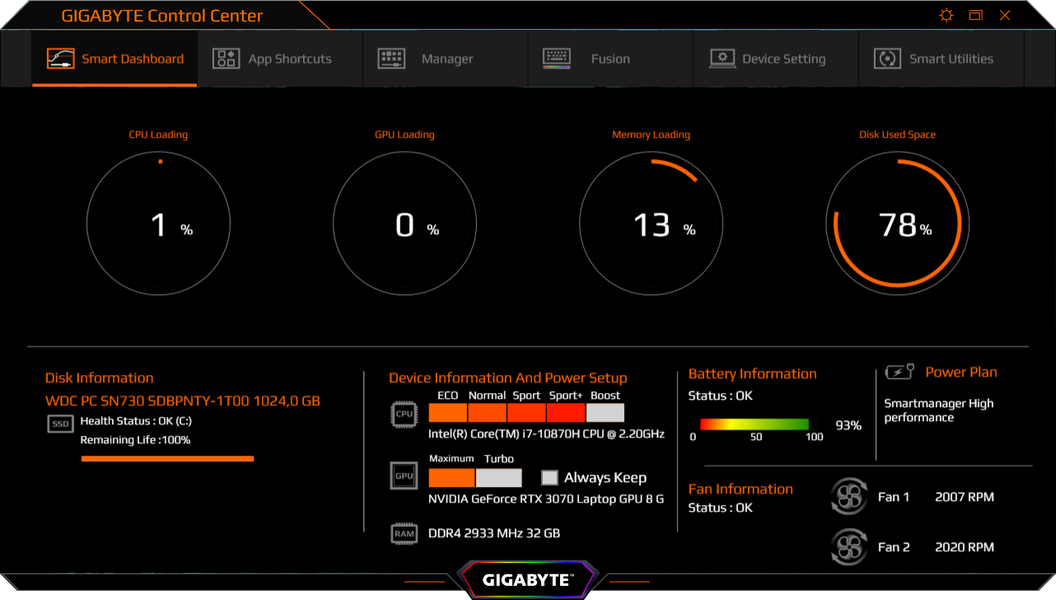Viewport: 1056px width, 600px height.
Task: Set CPU mode to Sport+
Action: click(566, 412)
